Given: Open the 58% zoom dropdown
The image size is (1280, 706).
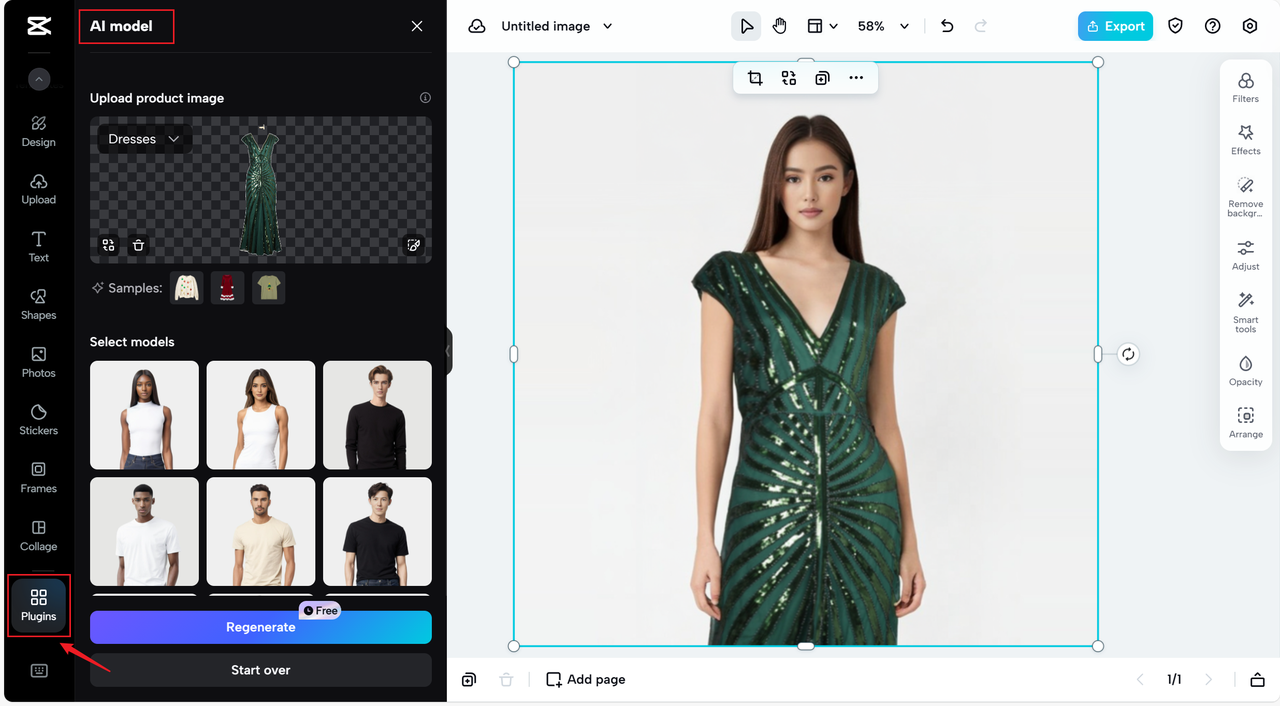Looking at the screenshot, I should coord(883,26).
